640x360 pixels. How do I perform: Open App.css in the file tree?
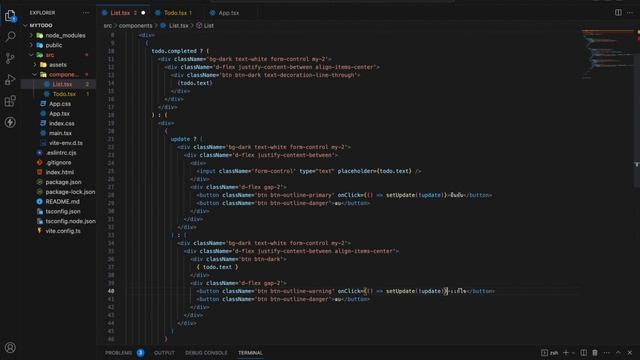(58, 104)
